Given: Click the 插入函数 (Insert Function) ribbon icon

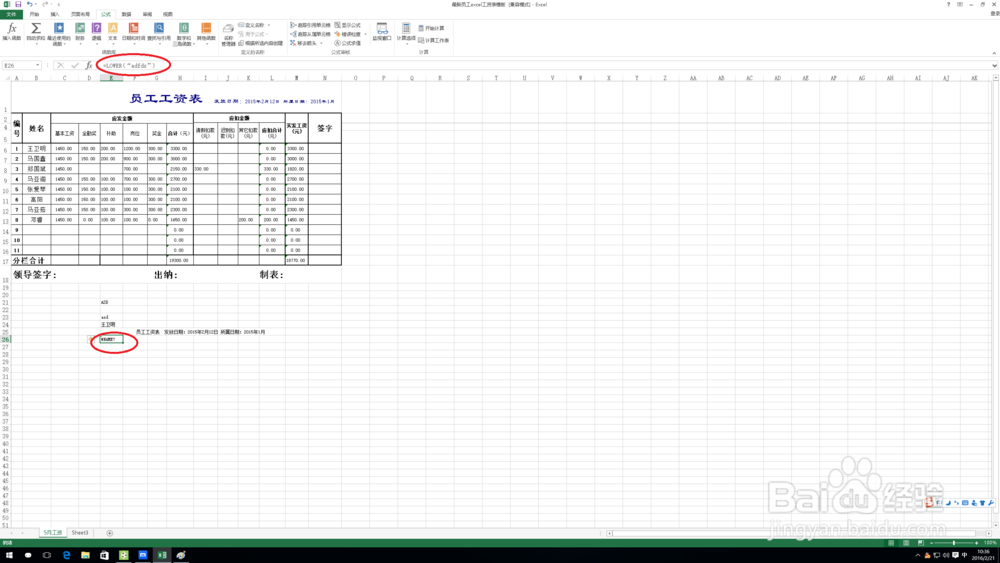Looking at the screenshot, I should click(11, 32).
